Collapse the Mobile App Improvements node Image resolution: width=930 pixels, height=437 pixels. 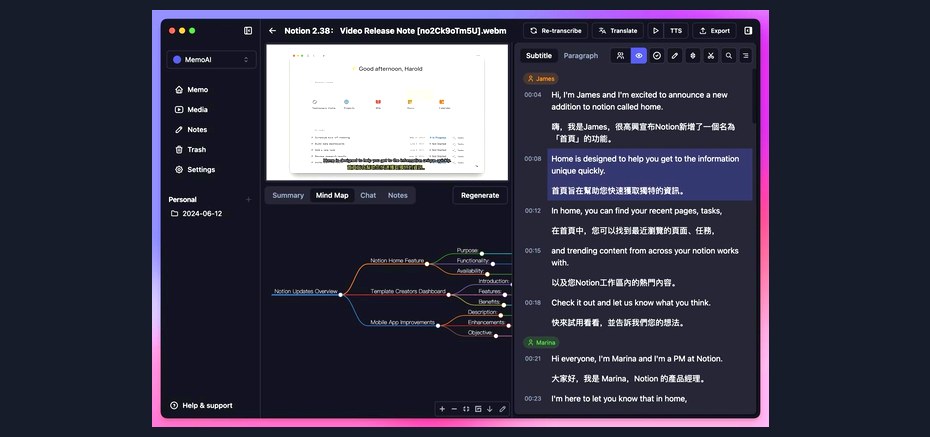coord(438,326)
